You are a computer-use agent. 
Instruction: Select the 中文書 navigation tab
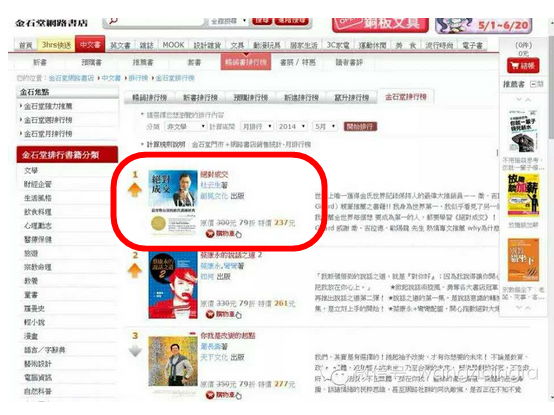pyautogui.click(x=90, y=45)
